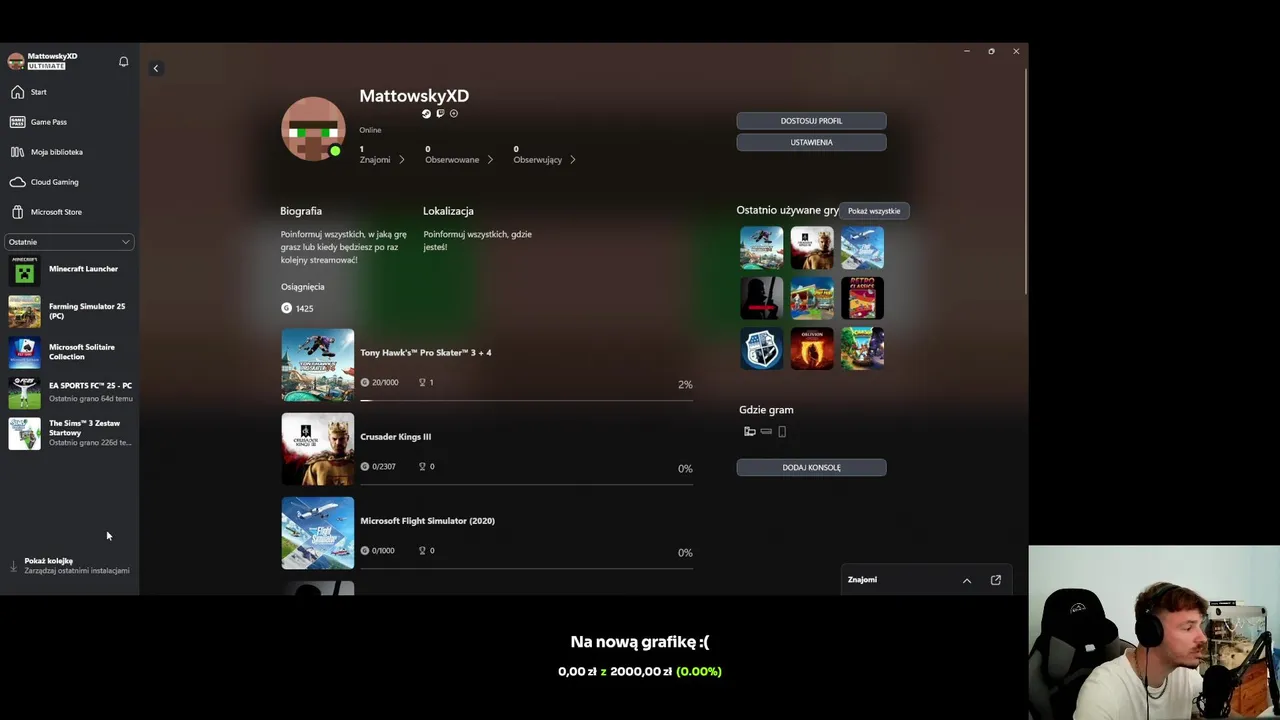
Task: Open Minecraft Launcher from recent list
Action: [69, 271]
